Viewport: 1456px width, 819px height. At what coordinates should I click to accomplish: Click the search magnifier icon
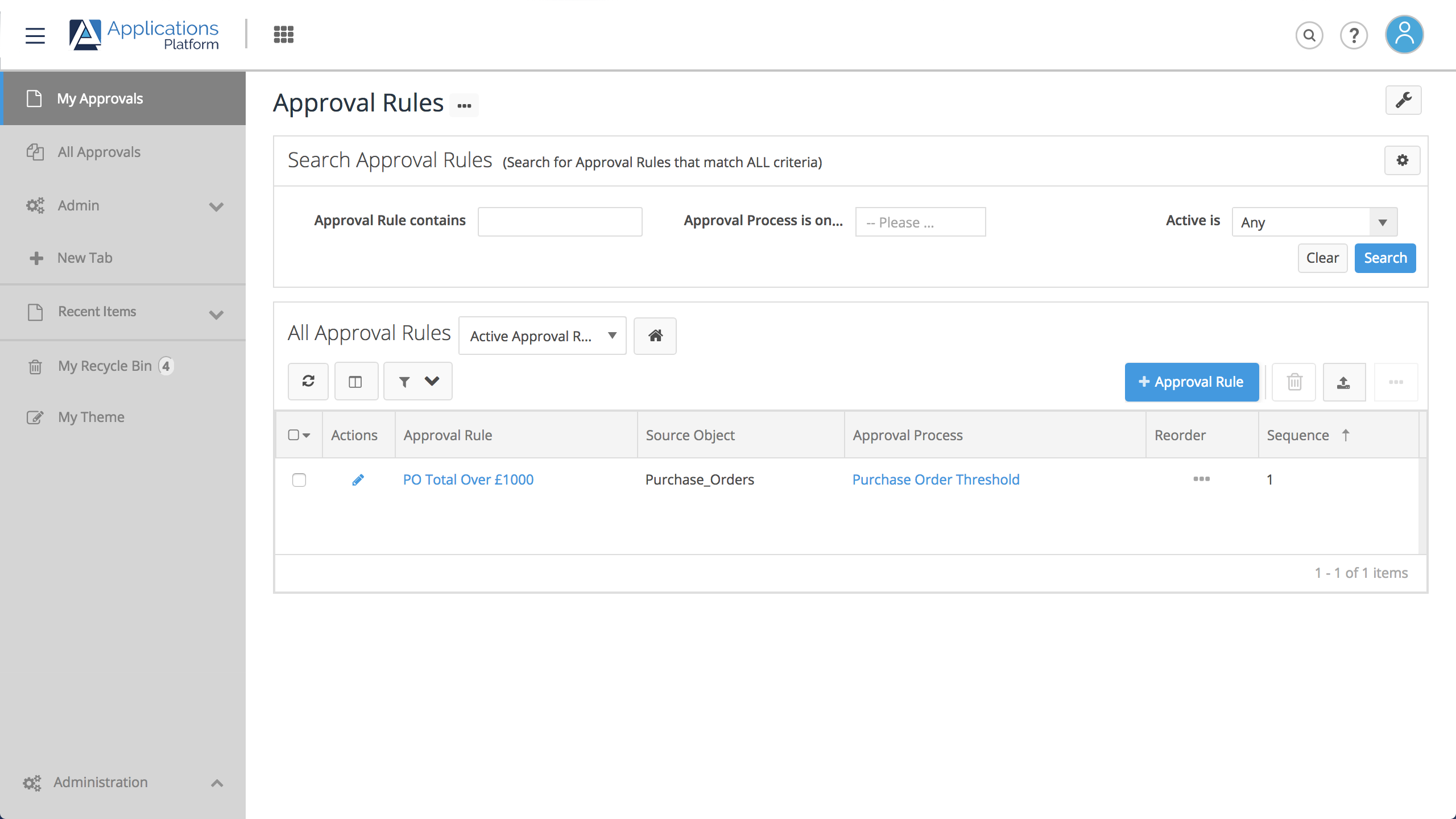click(1309, 35)
